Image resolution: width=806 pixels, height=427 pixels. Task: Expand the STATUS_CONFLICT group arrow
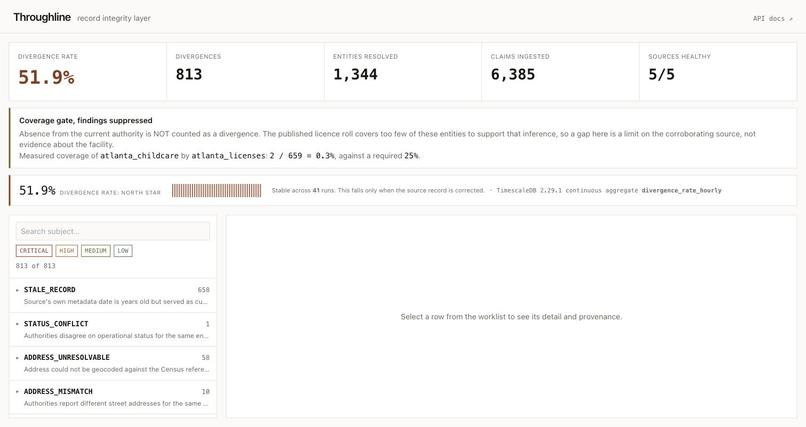pos(17,324)
